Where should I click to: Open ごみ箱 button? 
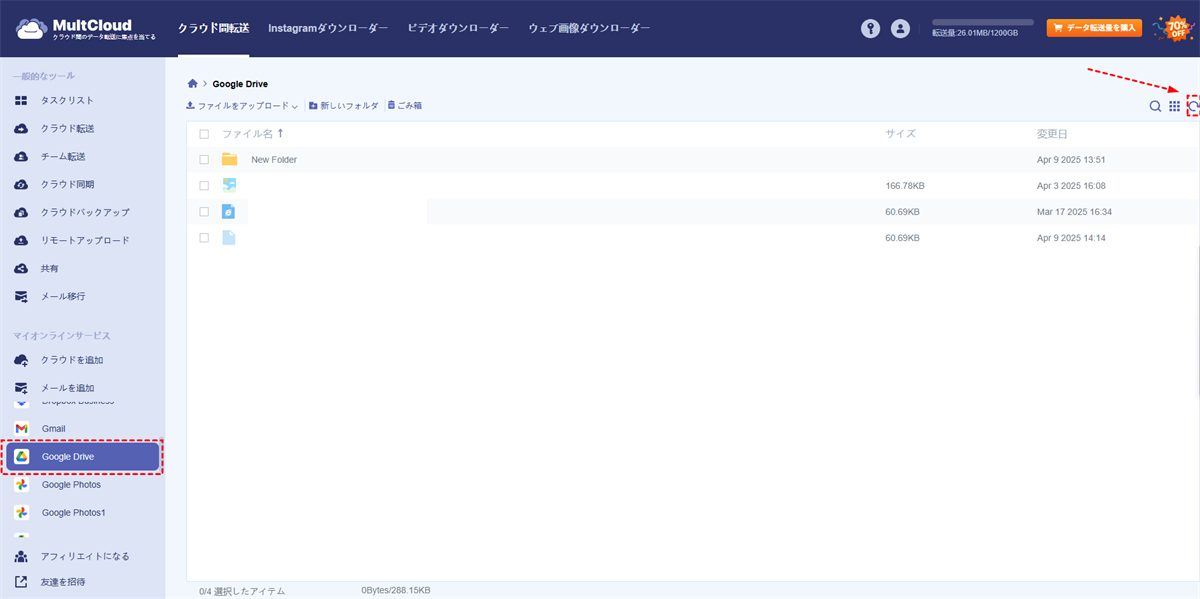[x=405, y=106]
